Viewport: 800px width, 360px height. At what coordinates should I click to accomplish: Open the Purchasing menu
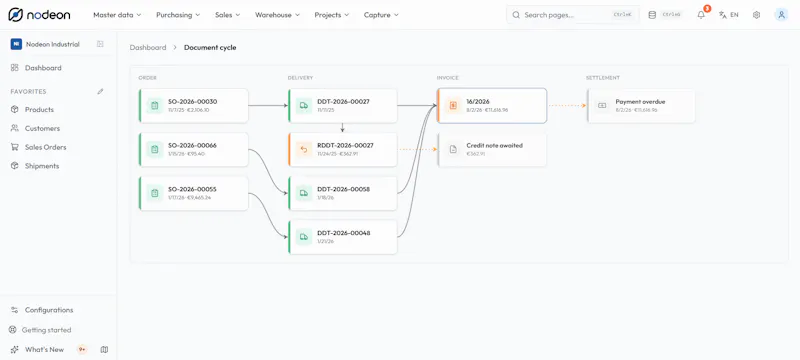tap(178, 15)
